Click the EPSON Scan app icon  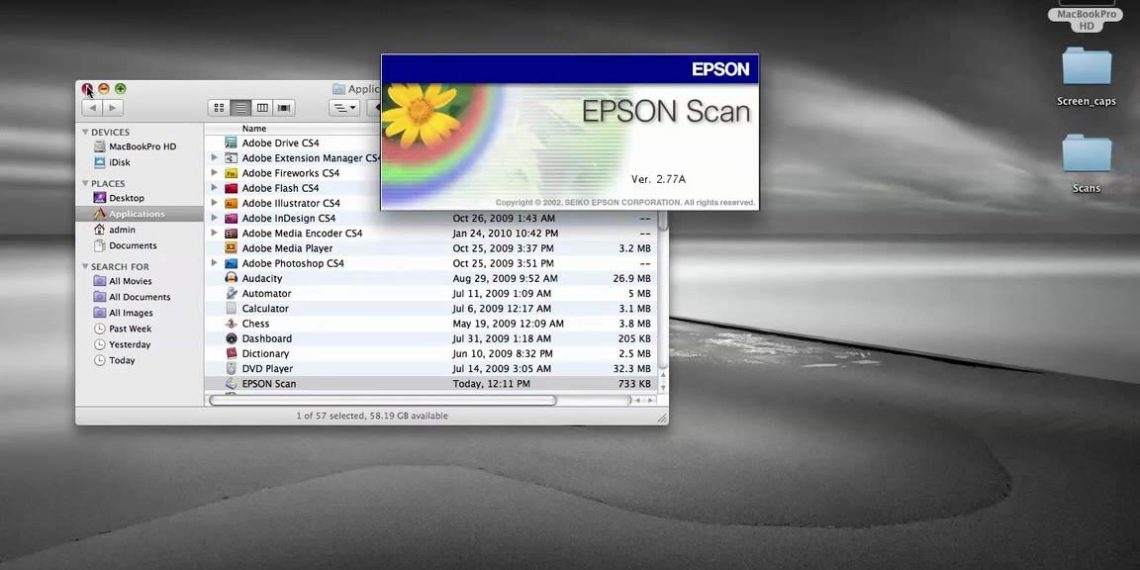tap(231, 384)
